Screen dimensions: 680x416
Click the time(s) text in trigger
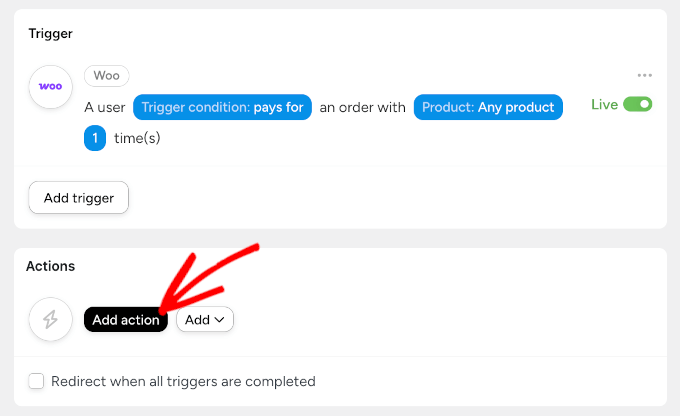(137, 138)
